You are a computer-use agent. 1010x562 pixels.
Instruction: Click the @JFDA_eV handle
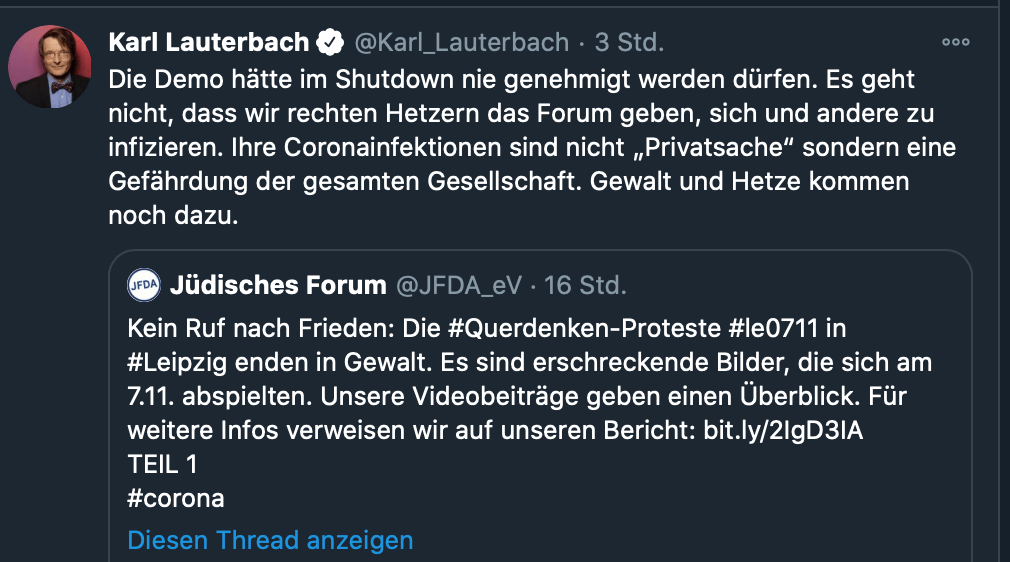[x=459, y=285]
